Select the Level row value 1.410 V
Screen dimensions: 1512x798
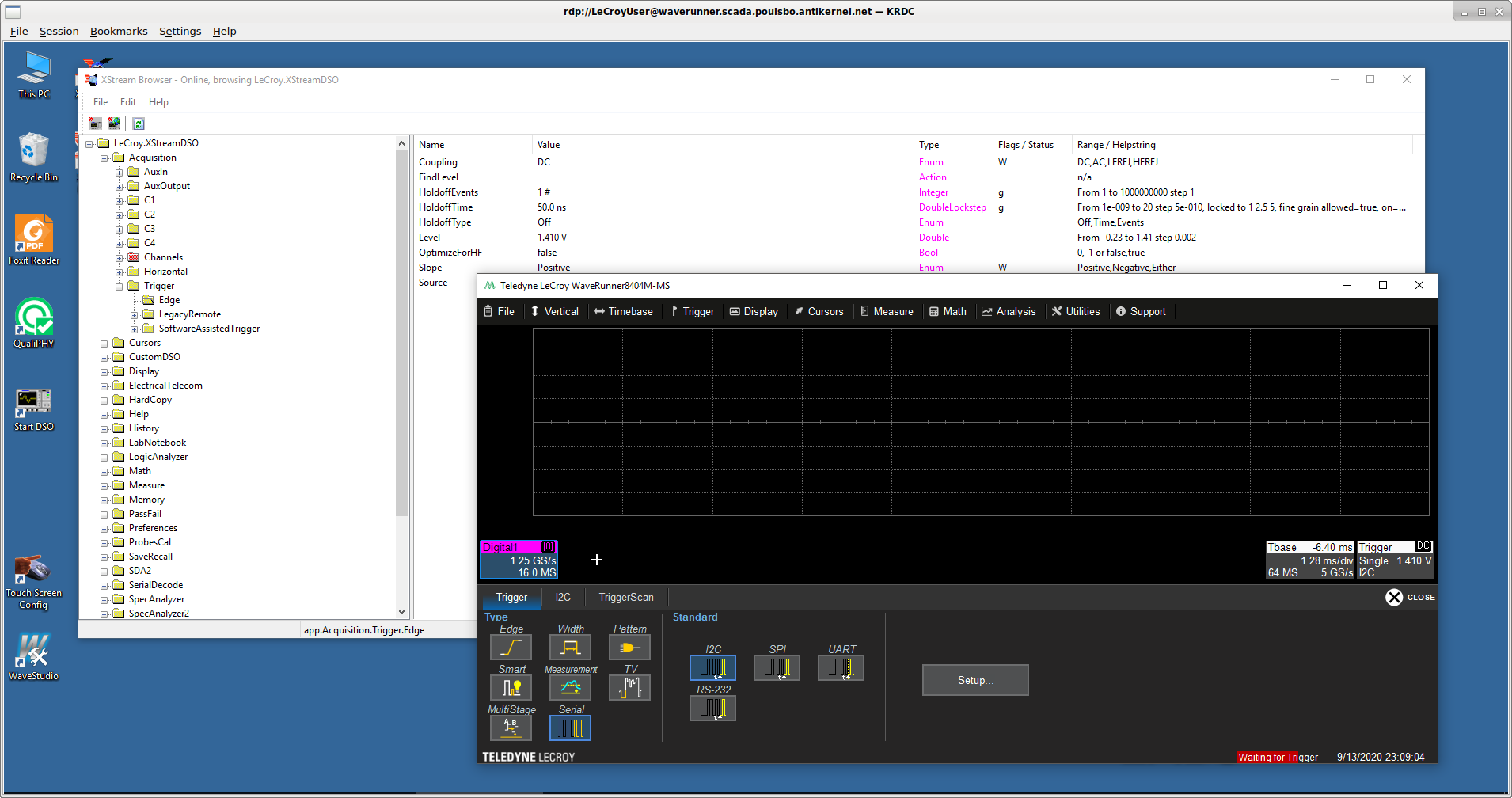[x=552, y=237]
